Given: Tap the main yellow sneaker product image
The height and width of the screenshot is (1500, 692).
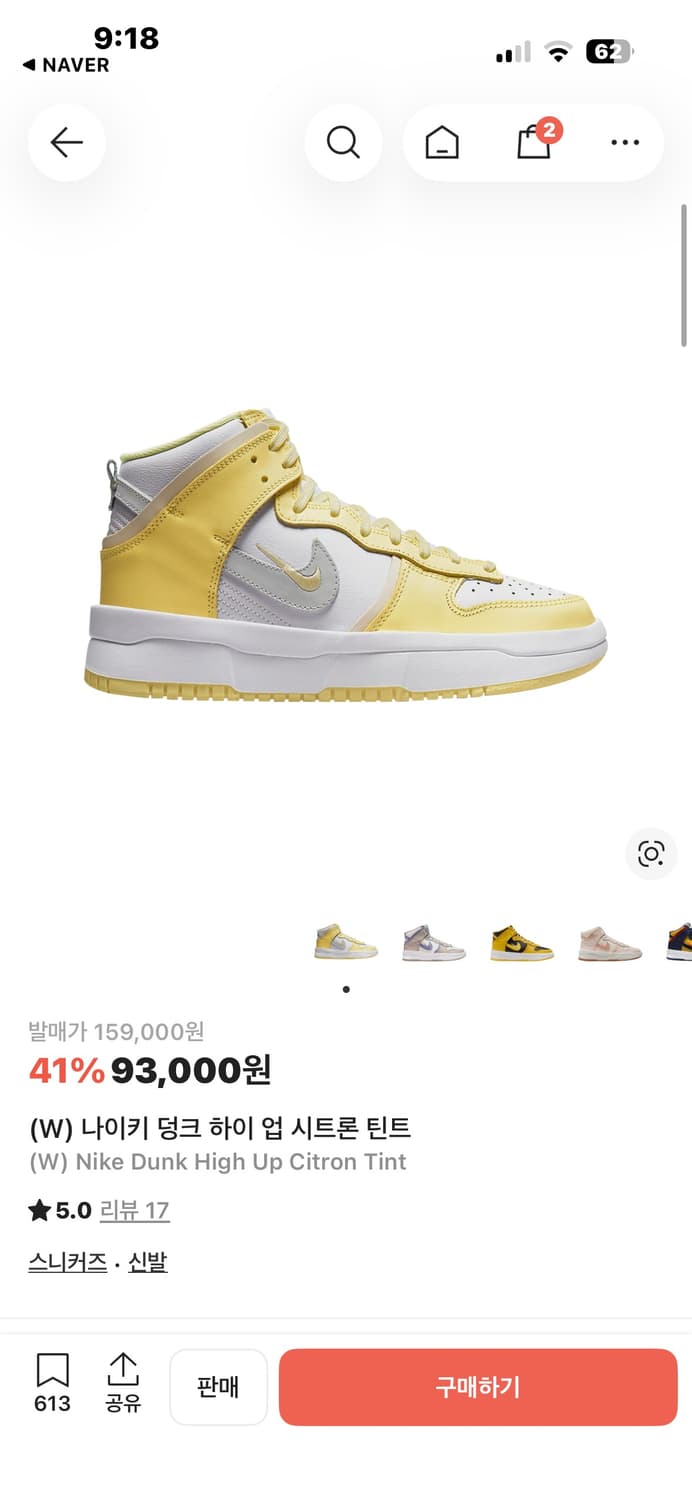Looking at the screenshot, I should click(x=346, y=555).
